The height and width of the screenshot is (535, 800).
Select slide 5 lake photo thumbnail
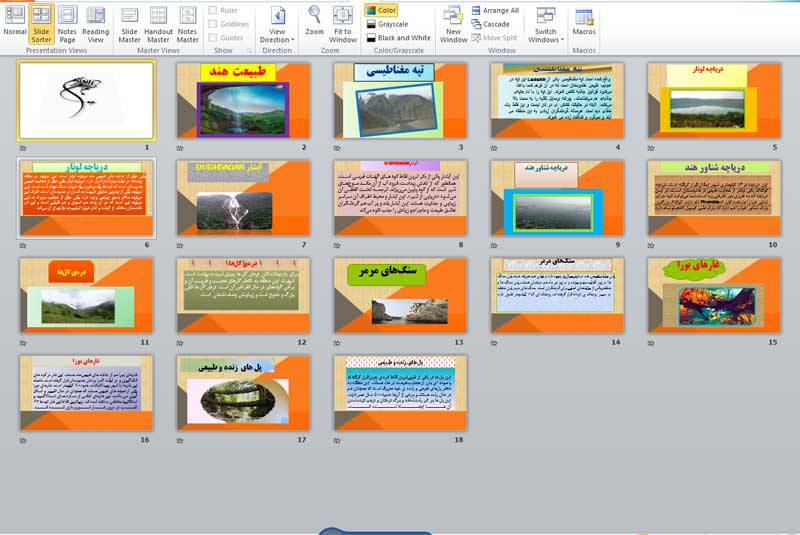[x=714, y=100]
